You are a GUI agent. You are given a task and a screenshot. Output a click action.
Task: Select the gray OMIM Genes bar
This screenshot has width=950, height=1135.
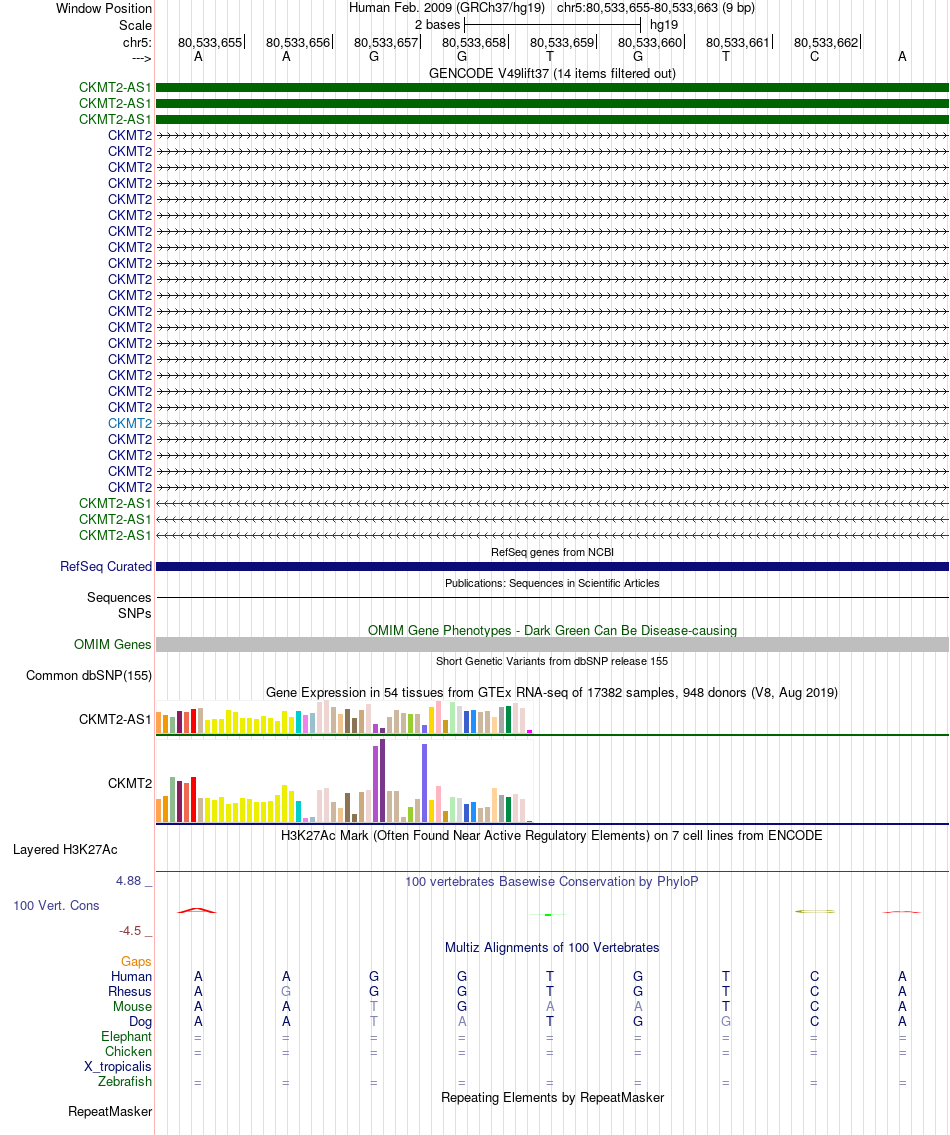[552, 644]
